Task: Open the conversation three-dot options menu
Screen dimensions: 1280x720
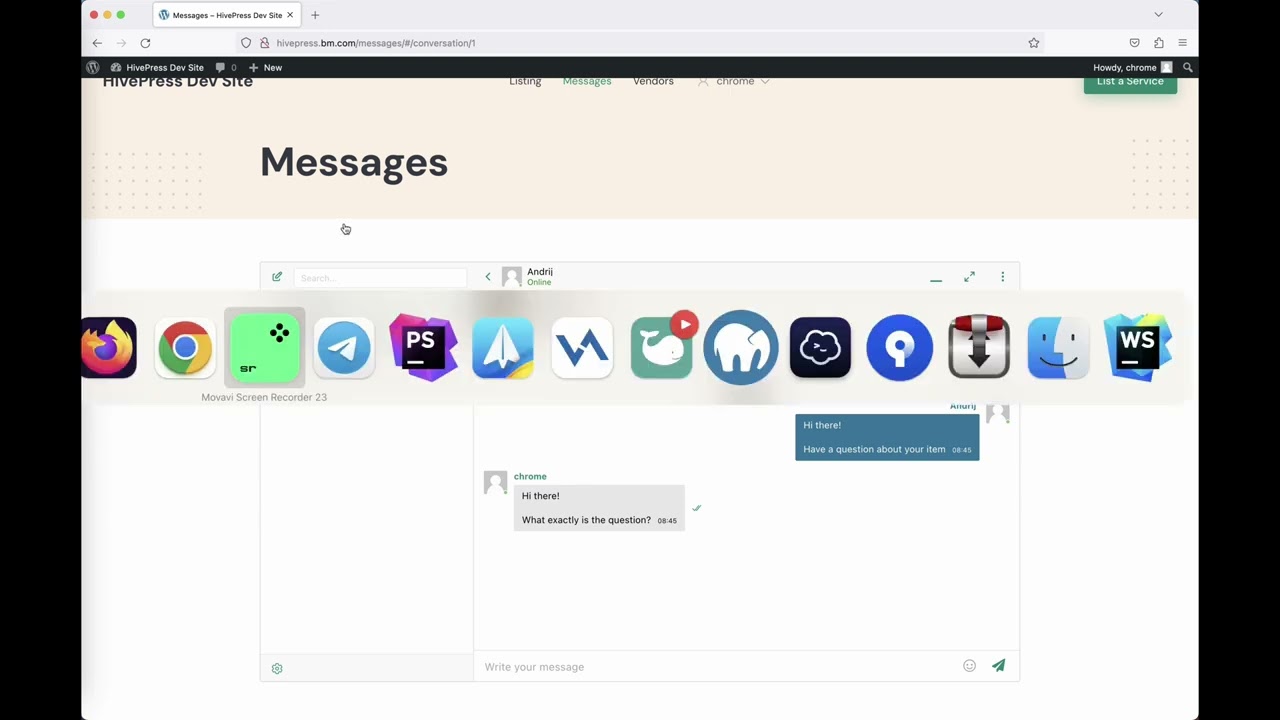Action: [1002, 277]
